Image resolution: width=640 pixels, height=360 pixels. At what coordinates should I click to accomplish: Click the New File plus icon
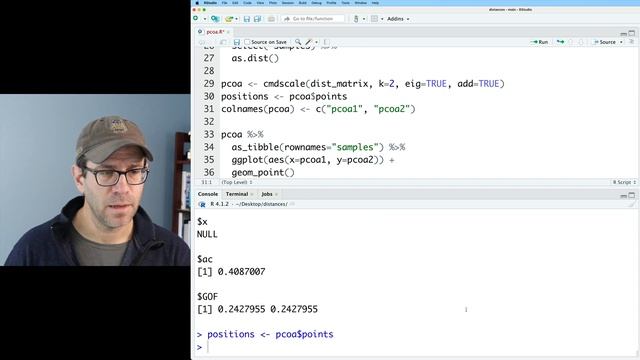[x=196, y=19]
